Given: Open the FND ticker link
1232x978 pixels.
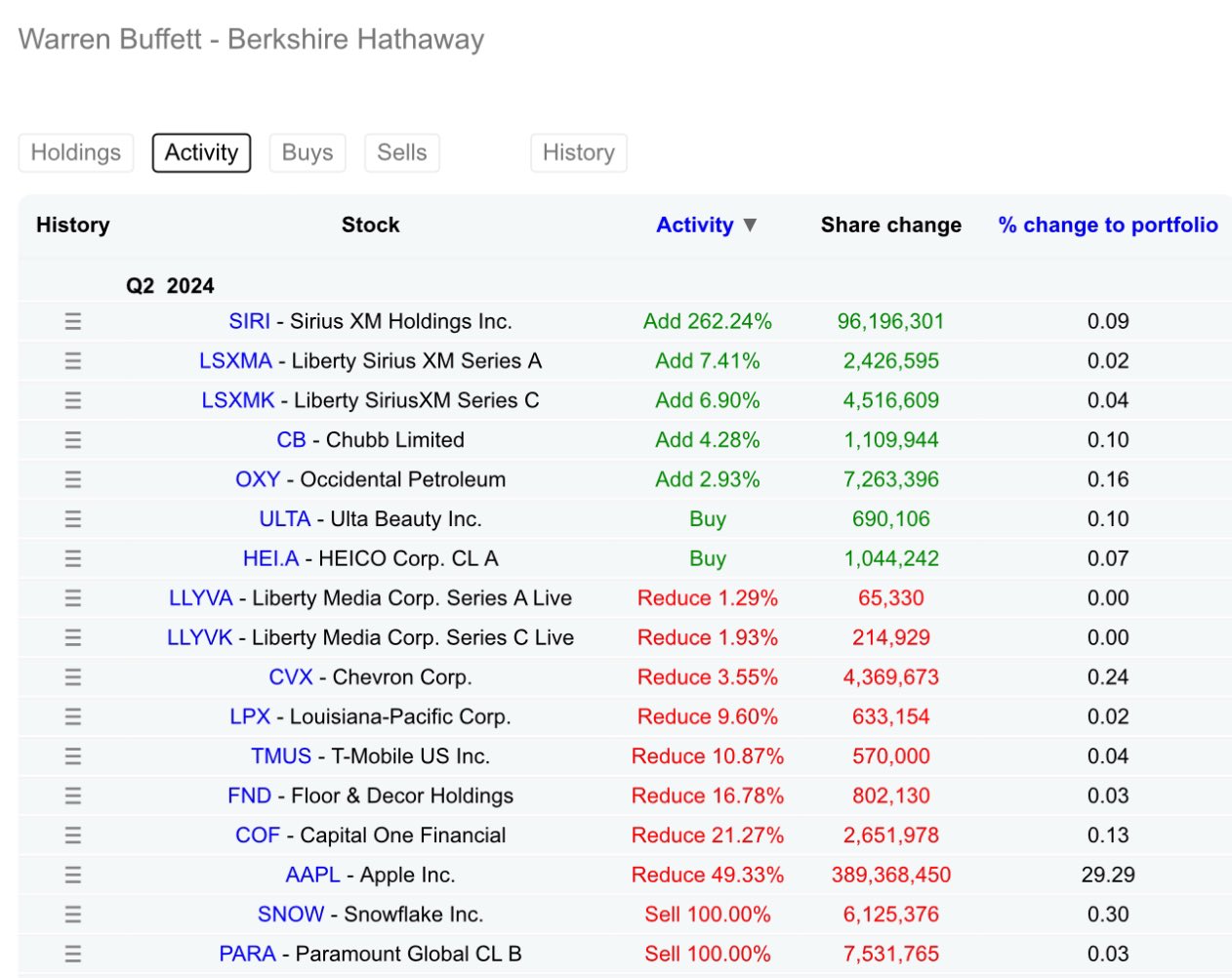Looking at the screenshot, I should 249,795.
